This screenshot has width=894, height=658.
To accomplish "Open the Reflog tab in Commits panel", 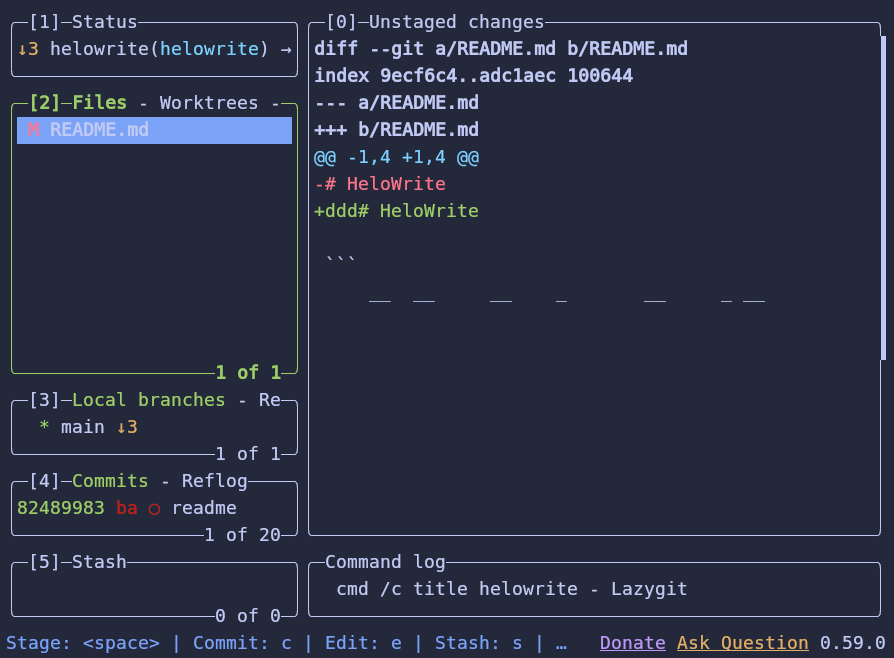I will pos(214,481).
